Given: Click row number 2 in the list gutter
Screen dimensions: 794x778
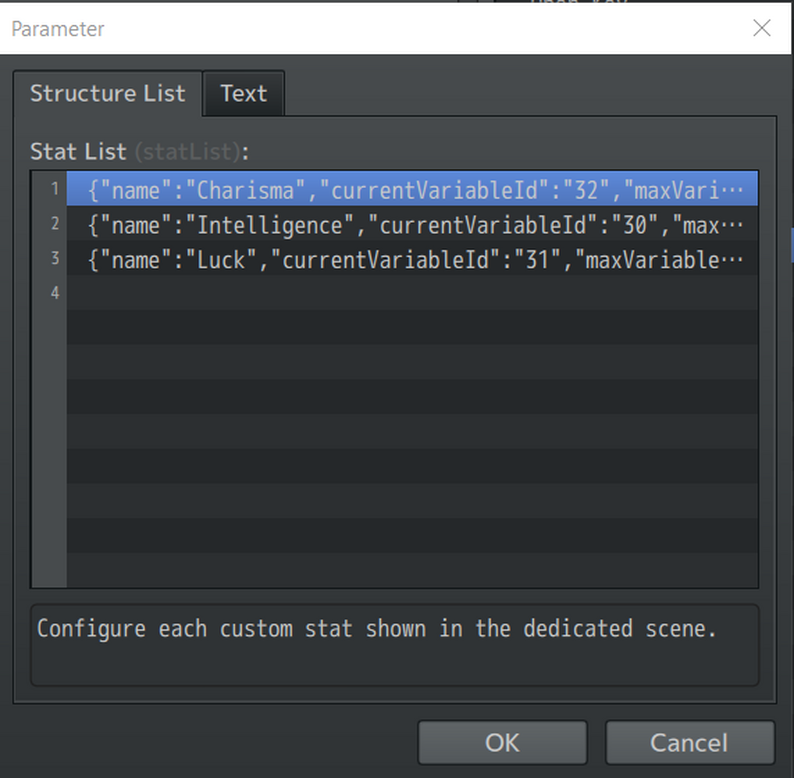Looking at the screenshot, I should [x=55, y=224].
